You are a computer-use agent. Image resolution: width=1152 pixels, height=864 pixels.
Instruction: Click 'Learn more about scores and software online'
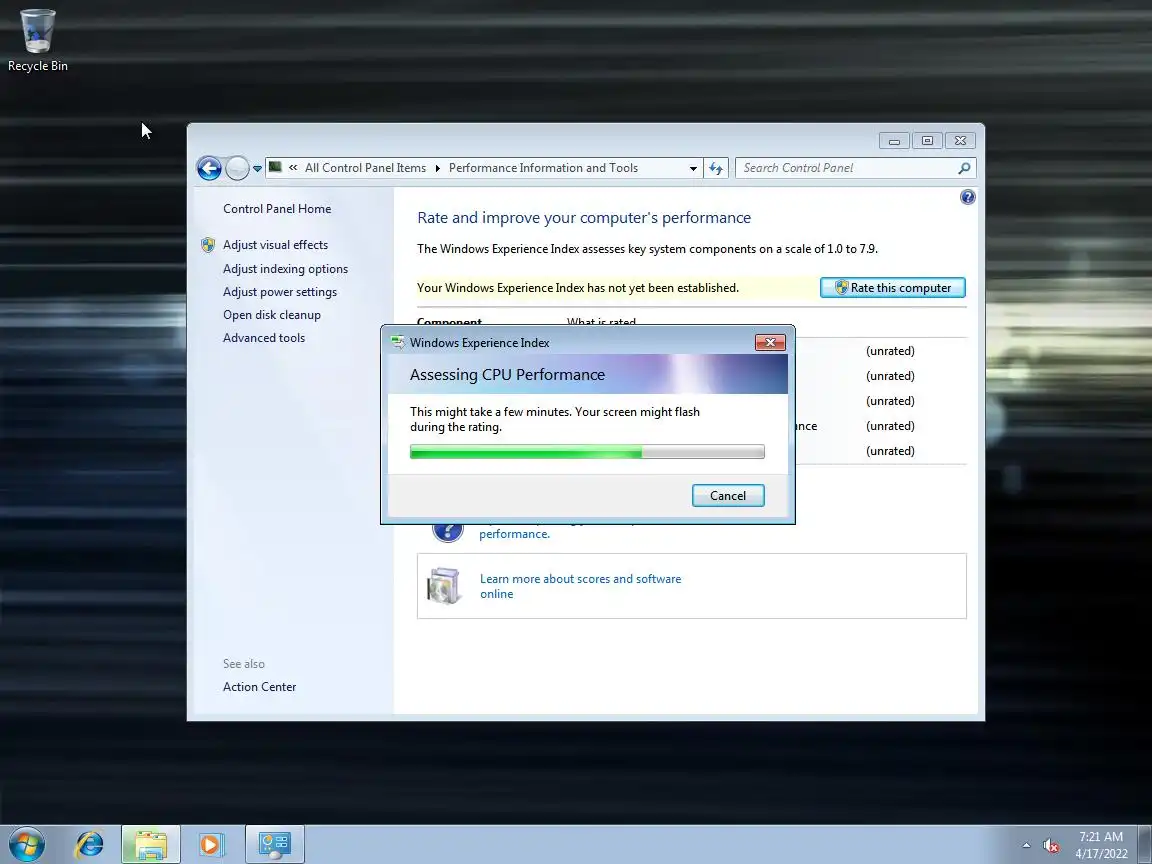[x=580, y=586]
